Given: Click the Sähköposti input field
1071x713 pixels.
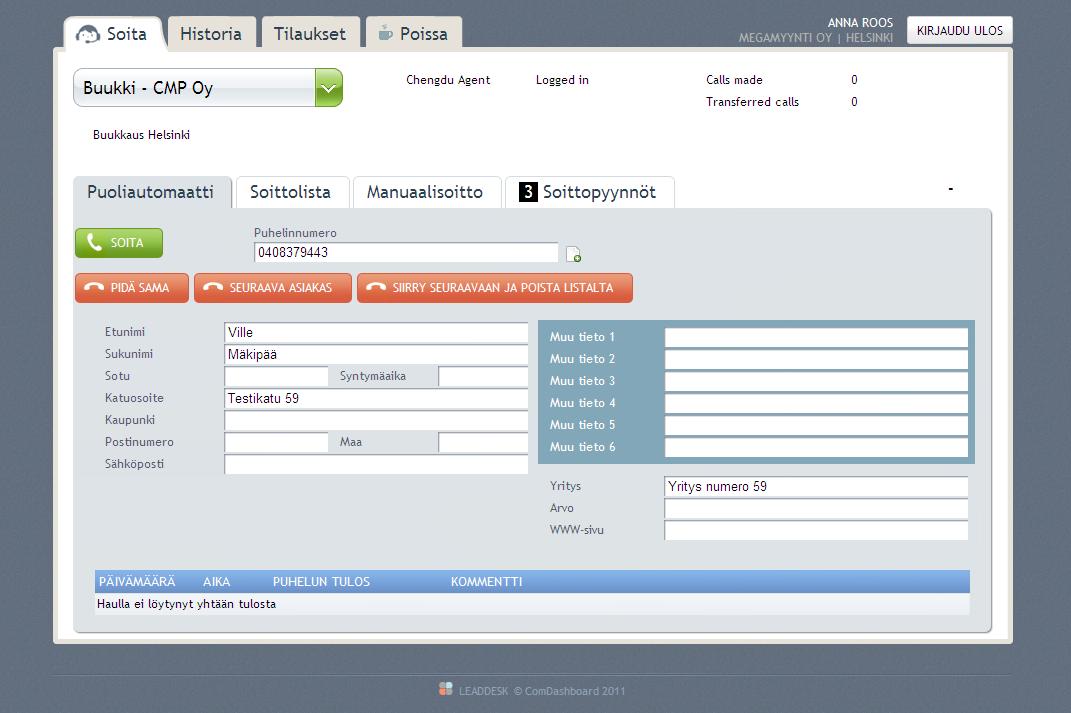Looking at the screenshot, I should [376, 464].
